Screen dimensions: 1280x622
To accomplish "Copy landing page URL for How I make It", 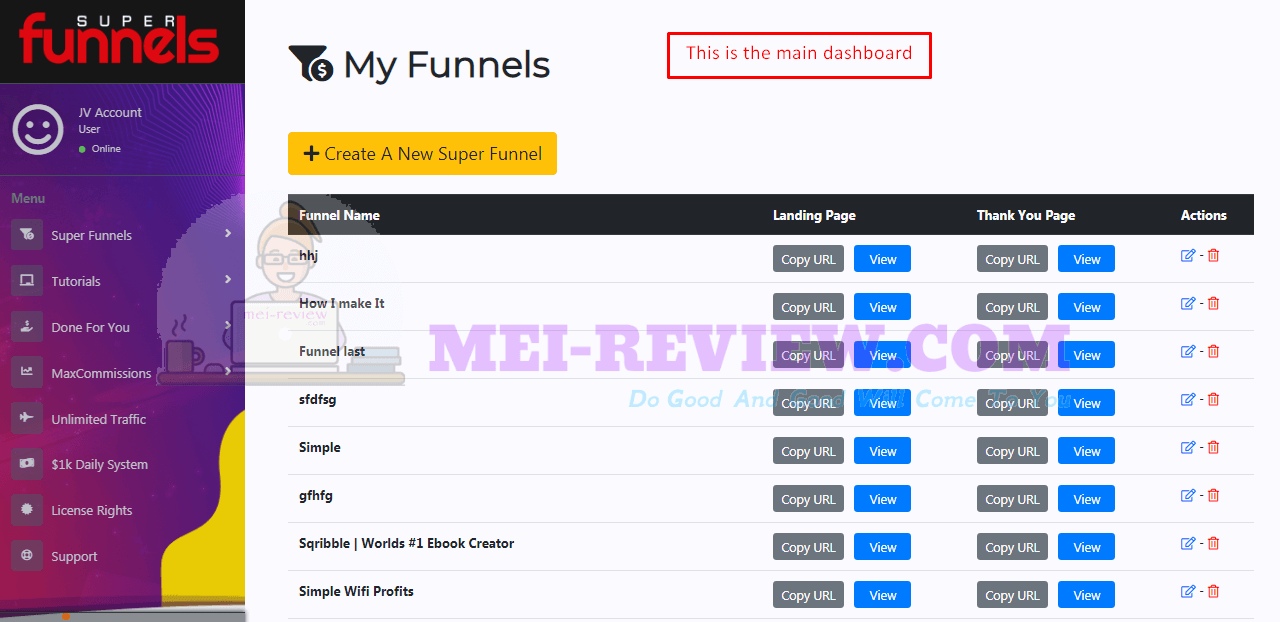I will (x=808, y=307).
